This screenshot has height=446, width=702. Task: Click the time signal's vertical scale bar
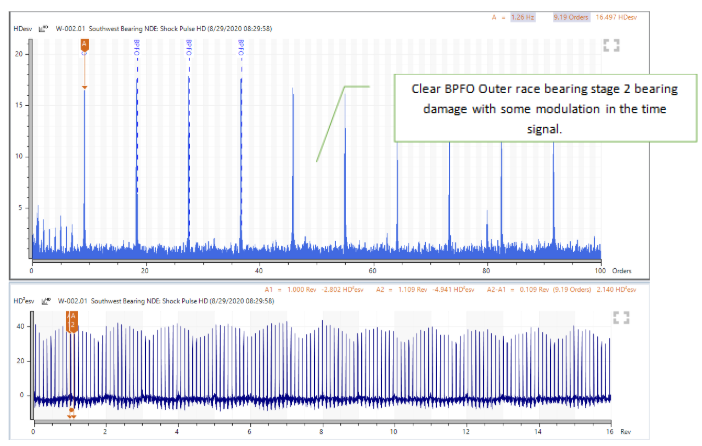[30, 360]
